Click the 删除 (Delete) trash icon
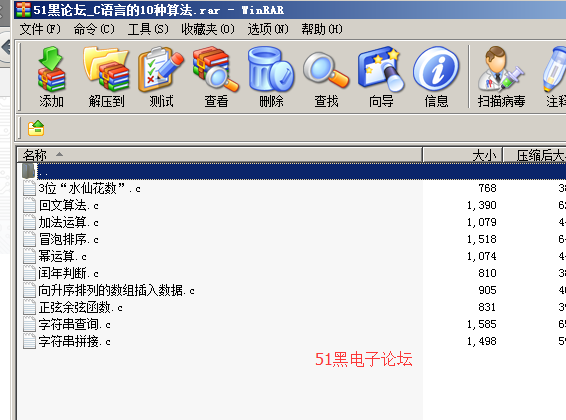 point(271,76)
